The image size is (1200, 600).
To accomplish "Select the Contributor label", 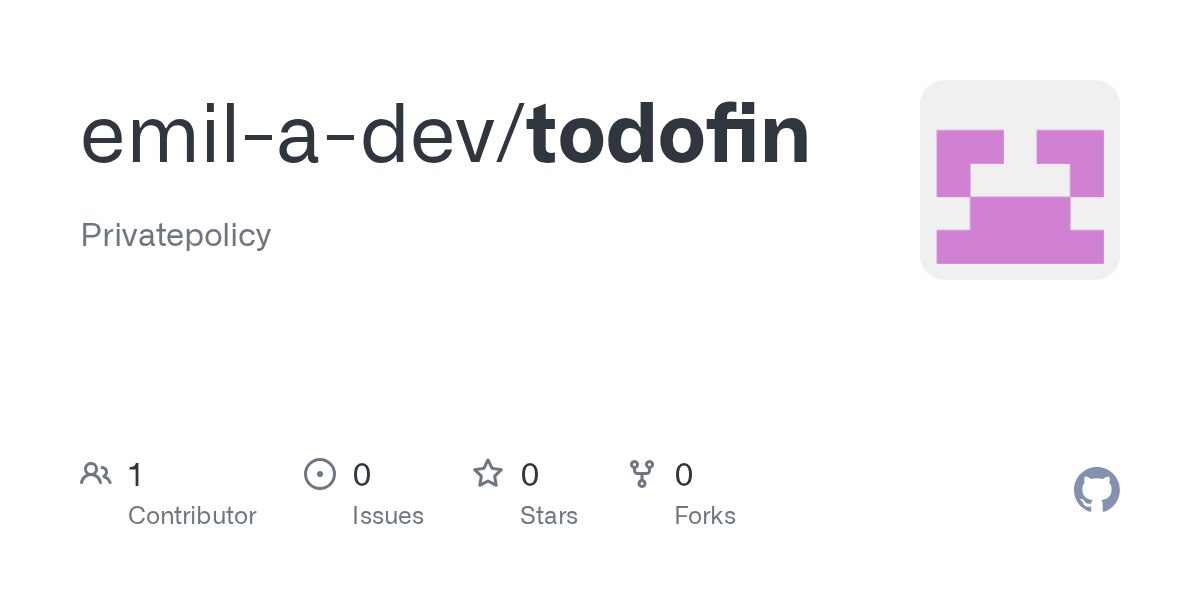I will coord(192,516).
